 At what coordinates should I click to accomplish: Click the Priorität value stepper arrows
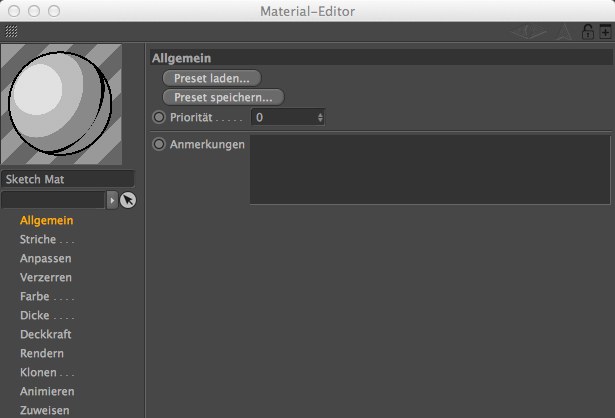[x=320, y=117]
